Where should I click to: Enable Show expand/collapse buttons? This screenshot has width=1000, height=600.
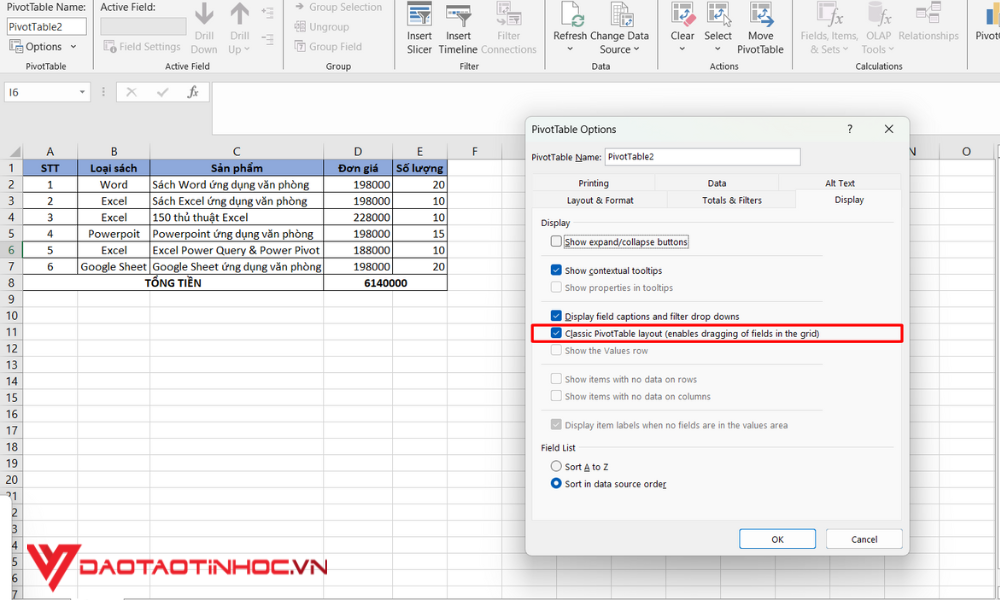tap(557, 241)
